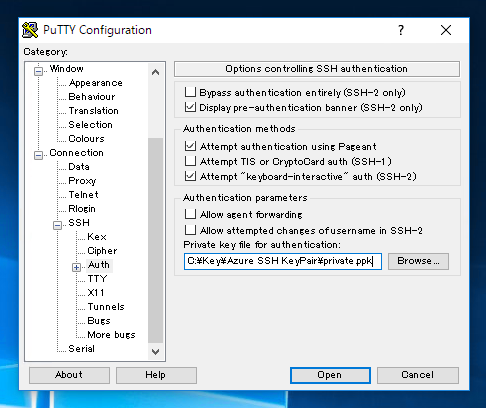The image size is (486, 408).
Task: Check Attempt TIS or CryptoCard auth
Action: point(190,161)
